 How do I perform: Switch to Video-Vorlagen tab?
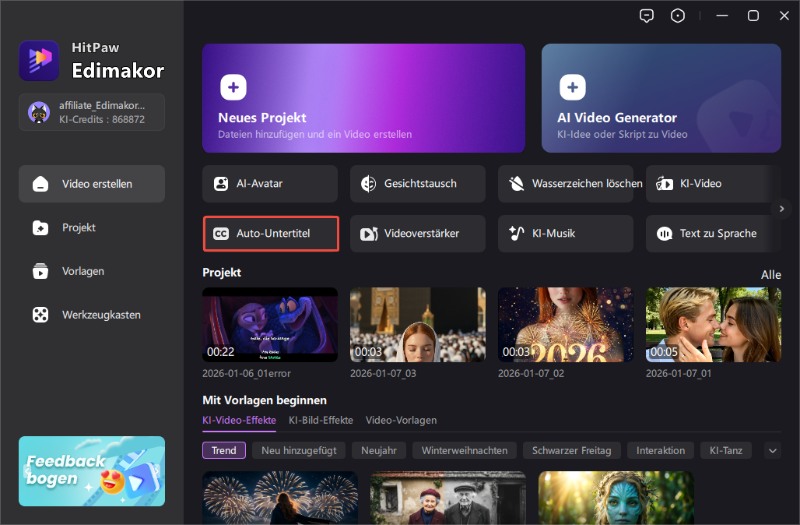(x=401, y=421)
